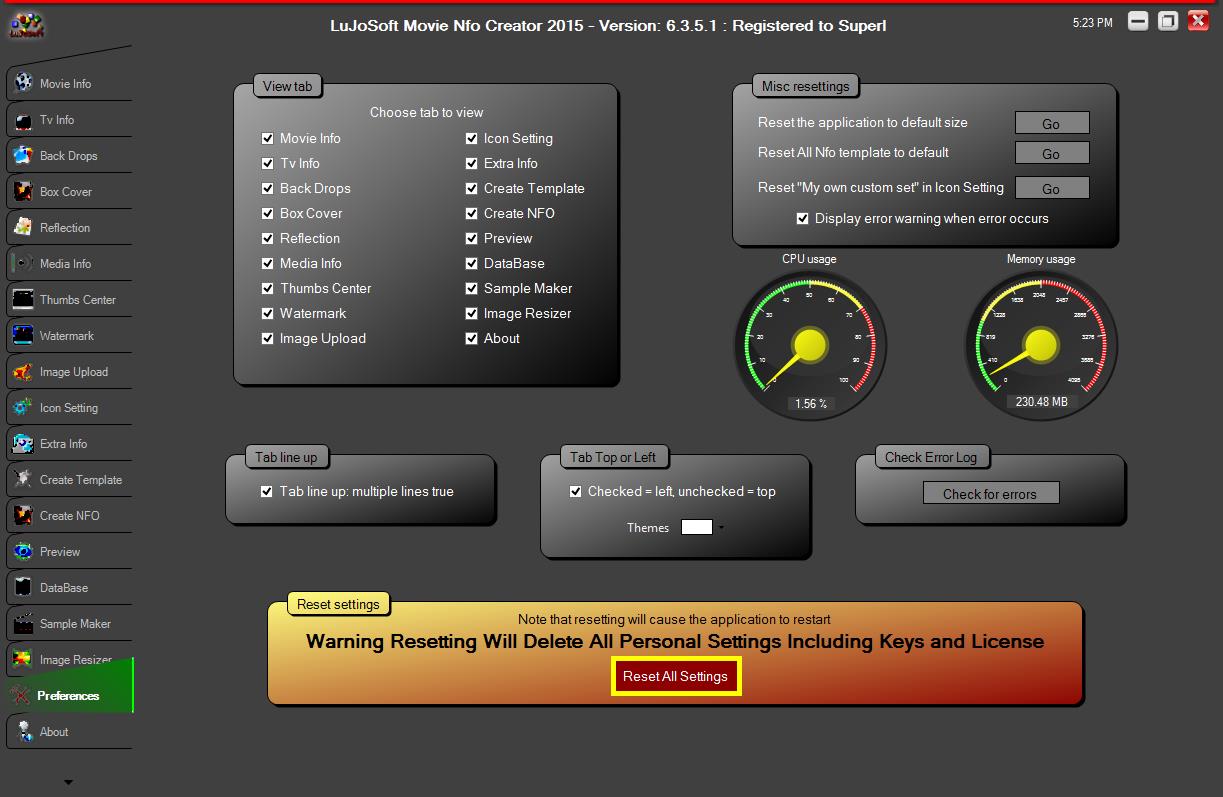Screen dimensions: 1223x797
Task: Toggle 'Tab line up: multiple lines true'
Action: [x=267, y=491]
